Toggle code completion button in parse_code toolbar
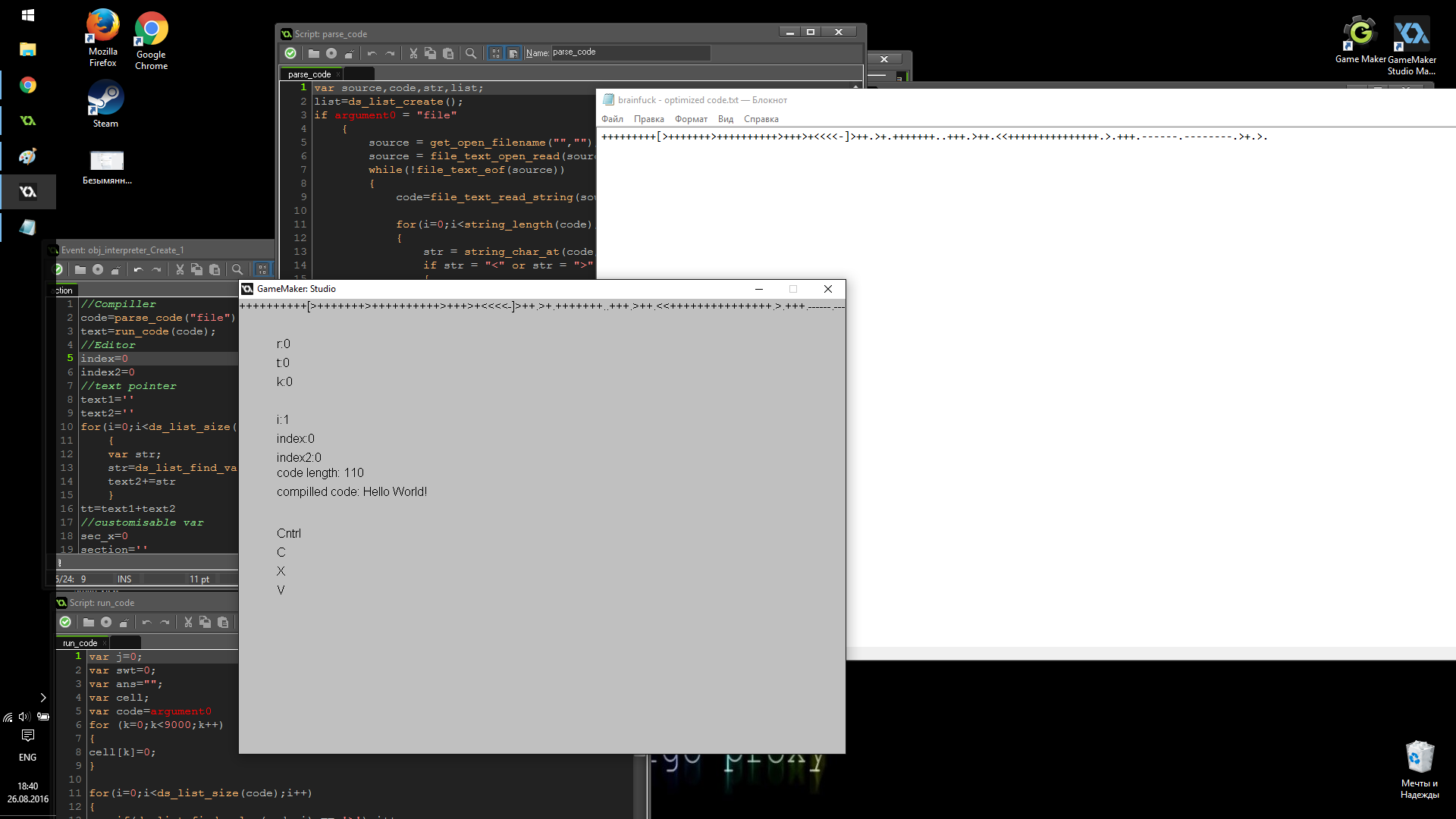 [x=513, y=53]
